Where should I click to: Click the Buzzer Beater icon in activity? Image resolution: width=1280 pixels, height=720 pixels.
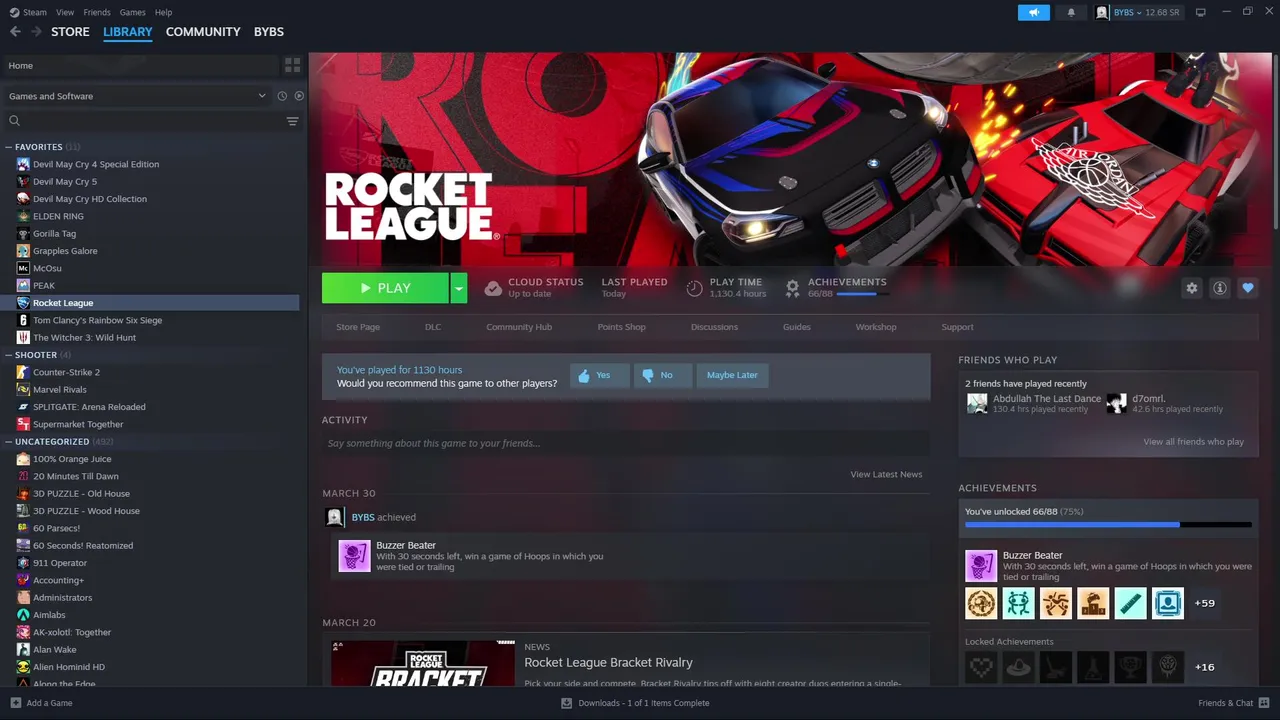pyautogui.click(x=354, y=556)
